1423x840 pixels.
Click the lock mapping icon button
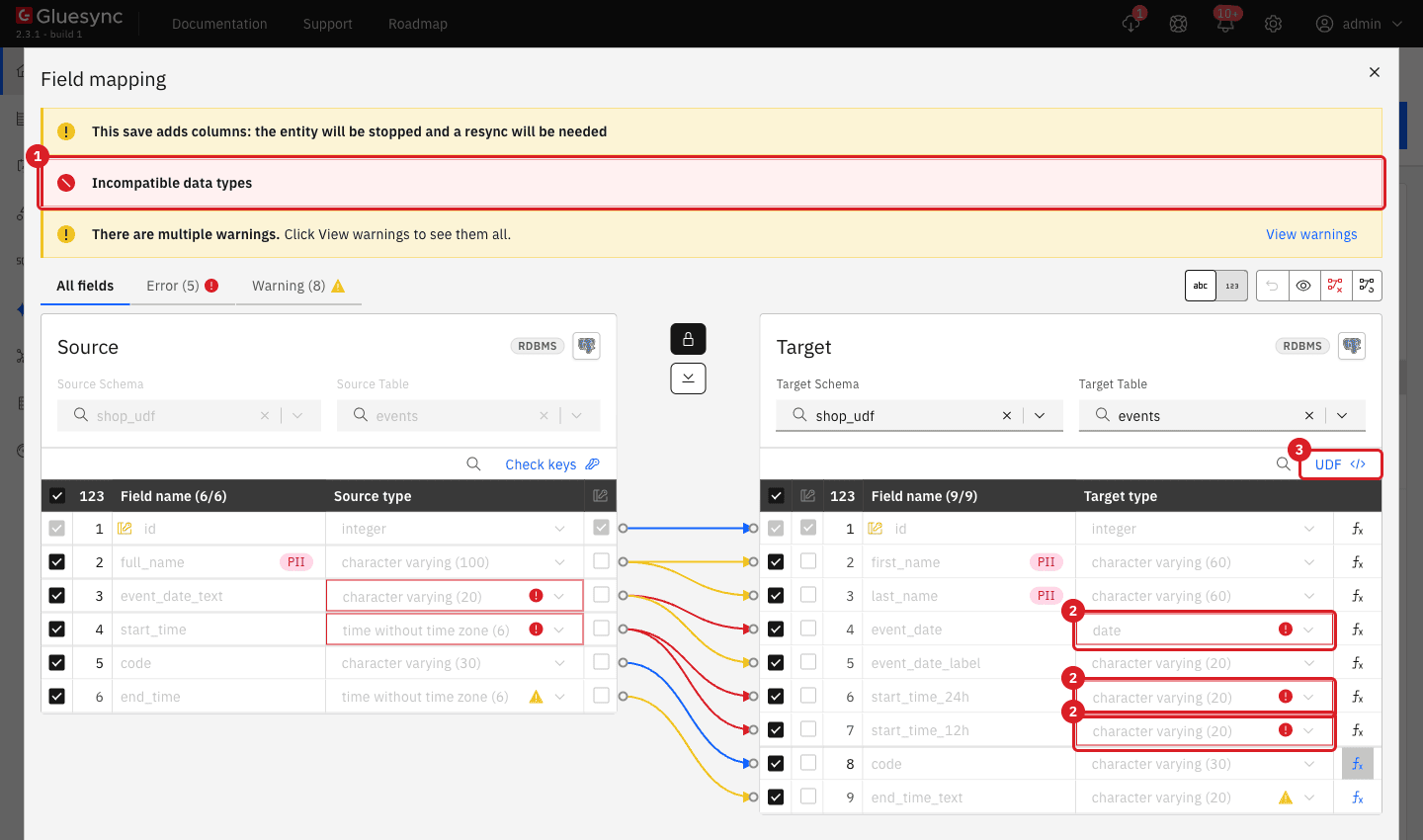[688, 339]
